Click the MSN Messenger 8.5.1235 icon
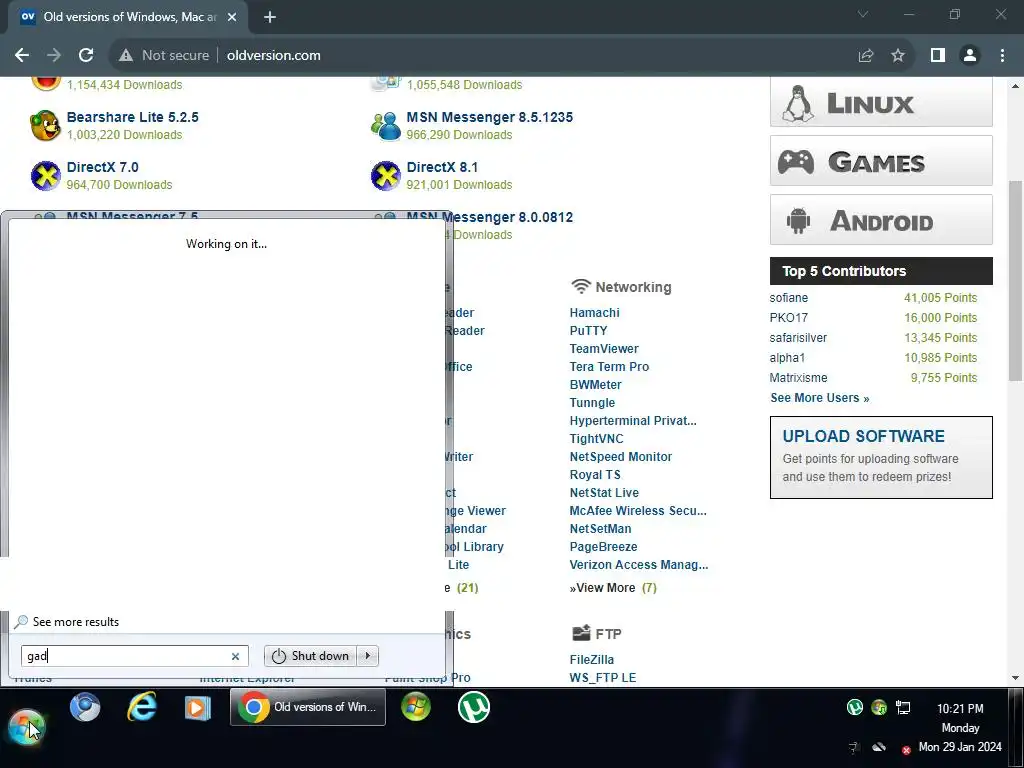 385,125
